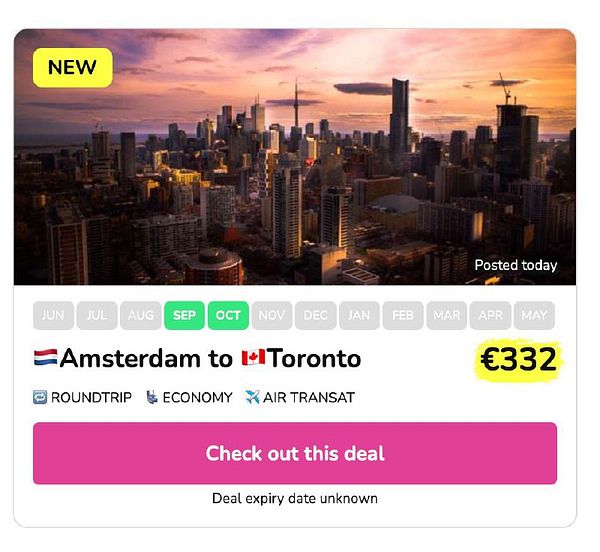
Task: Select the NOV month chip
Action: [x=272, y=315]
